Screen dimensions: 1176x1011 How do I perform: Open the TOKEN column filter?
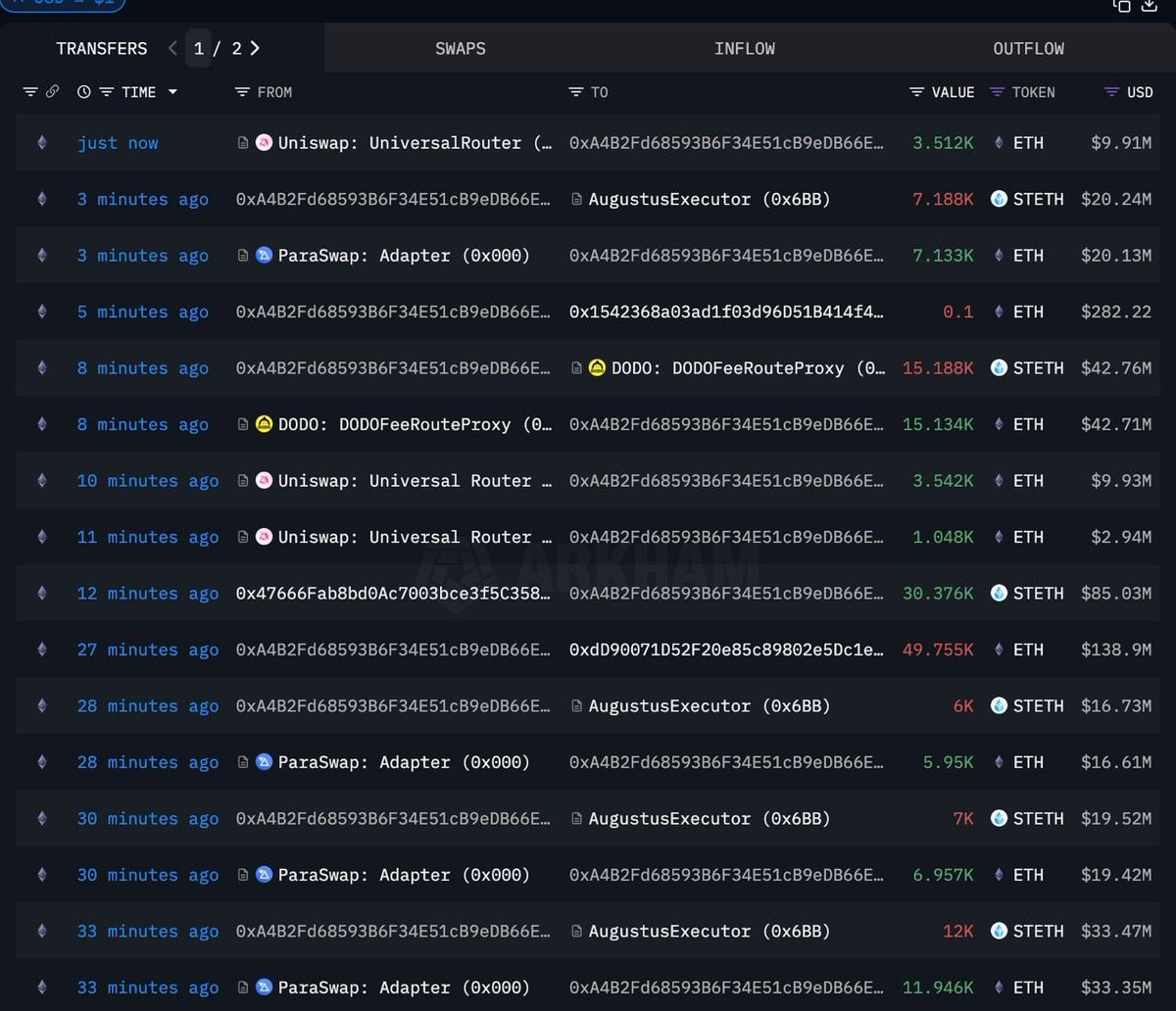(x=998, y=92)
